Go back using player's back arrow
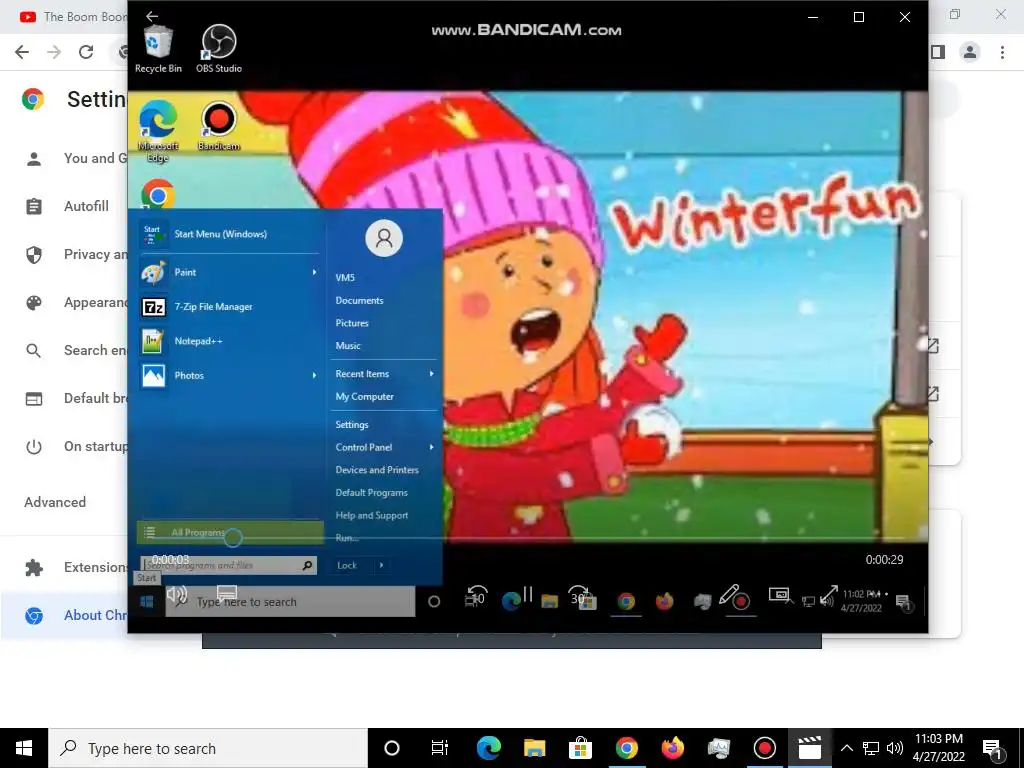The height and width of the screenshot is (768, 1024). pos(152,16)
